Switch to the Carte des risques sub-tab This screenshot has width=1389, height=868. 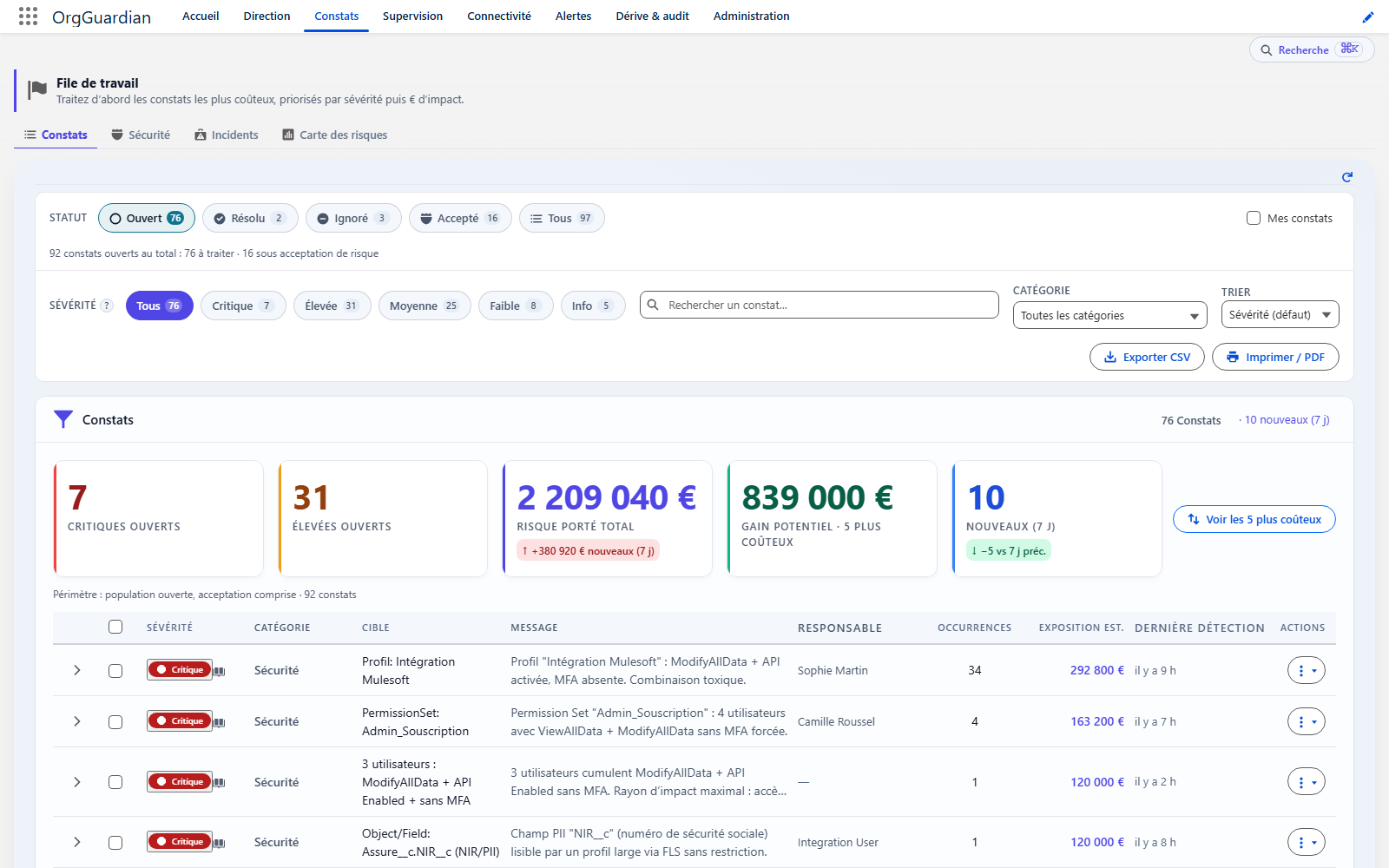pos(334,135)
